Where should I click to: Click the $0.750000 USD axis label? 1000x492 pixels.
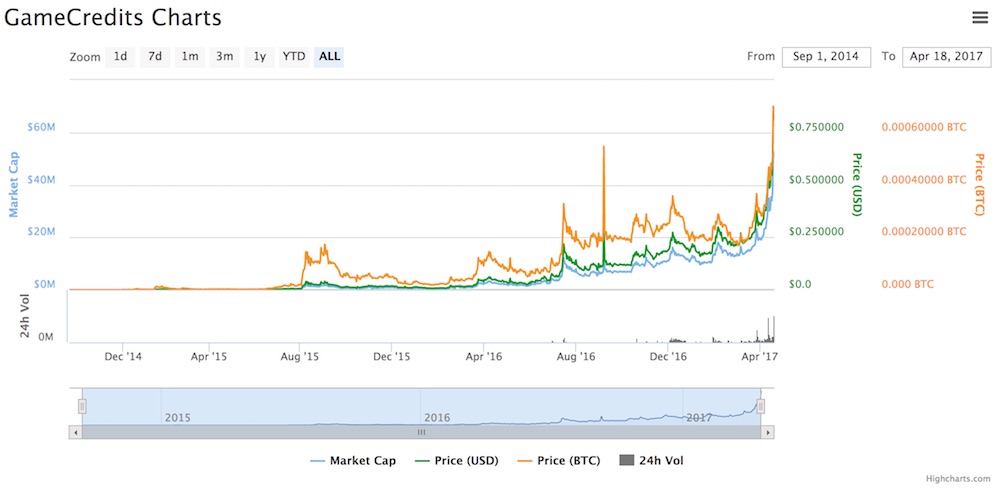tap(816, 127)
